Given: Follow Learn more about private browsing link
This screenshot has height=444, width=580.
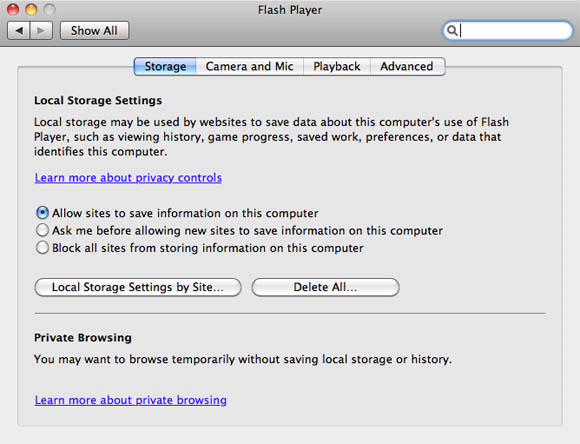Looking at the screenshot, I should pyautogui.click(x=131, y=400).
